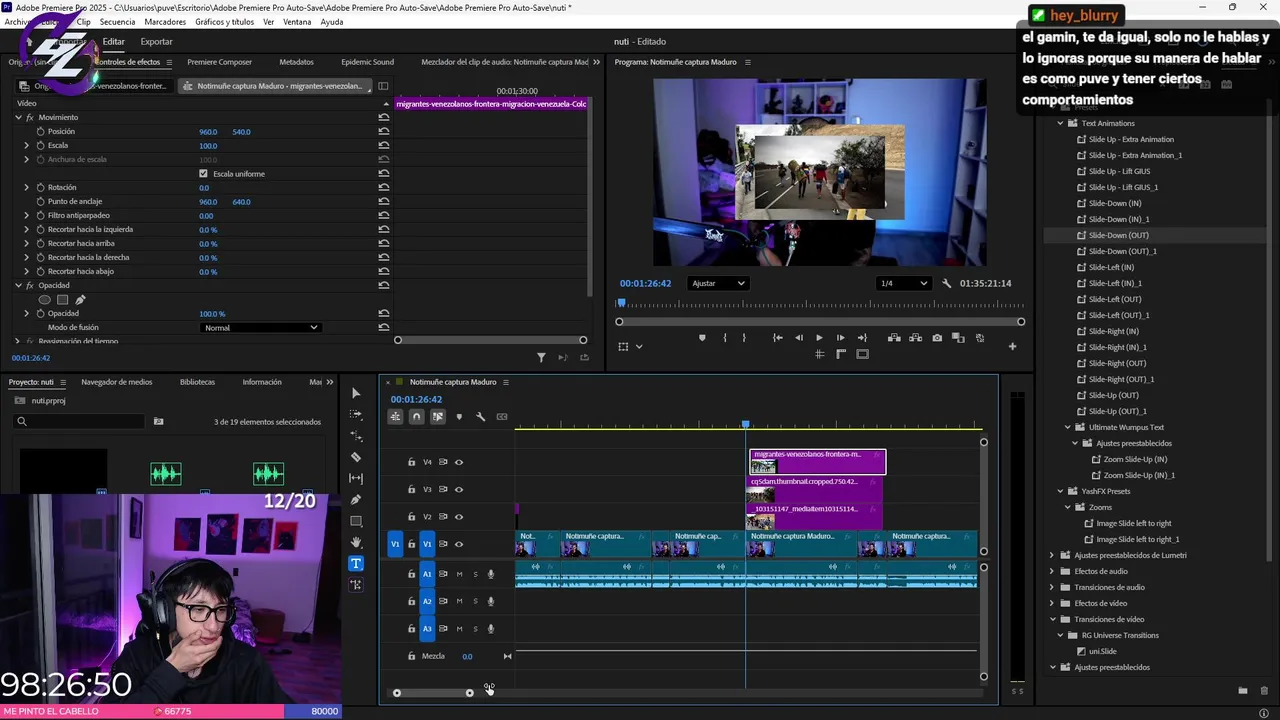Screen dimensions: 1280x720
Task: Expand the Efectos de audio folder
Action: click(x=1052, y=571)
